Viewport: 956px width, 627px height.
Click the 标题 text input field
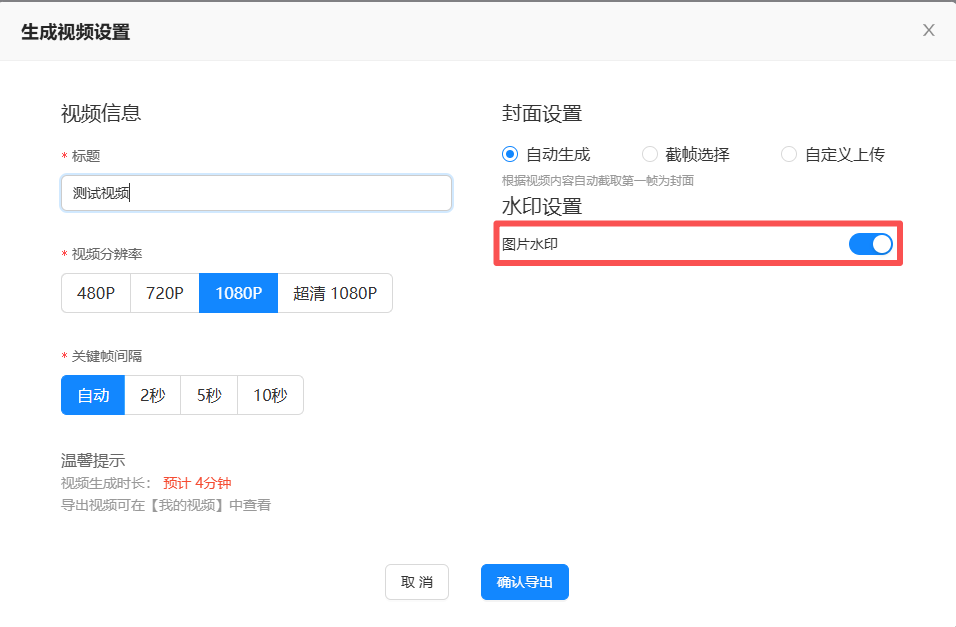coord(256,193)
